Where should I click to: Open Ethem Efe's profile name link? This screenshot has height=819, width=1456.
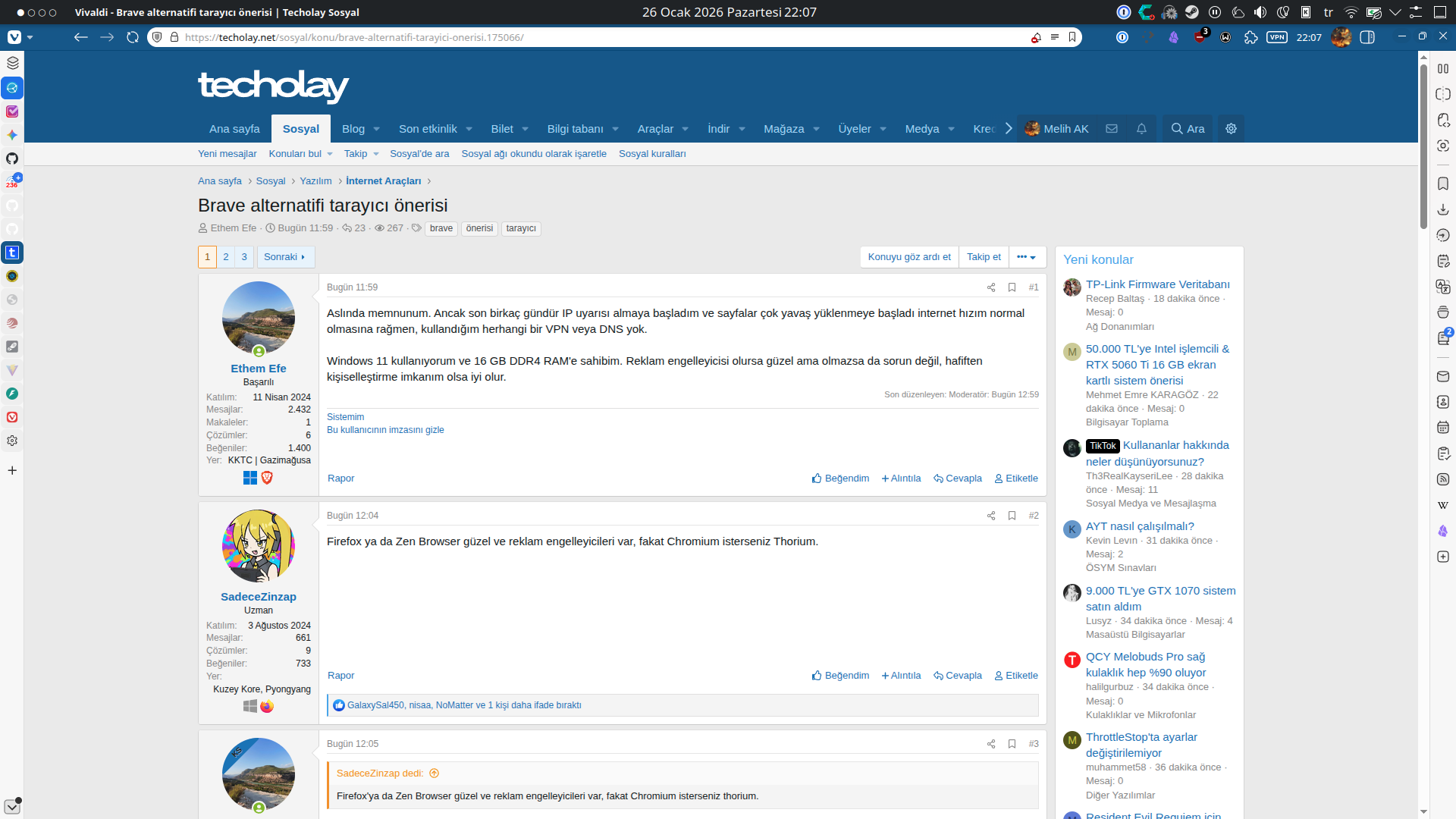tap(259, 369)
